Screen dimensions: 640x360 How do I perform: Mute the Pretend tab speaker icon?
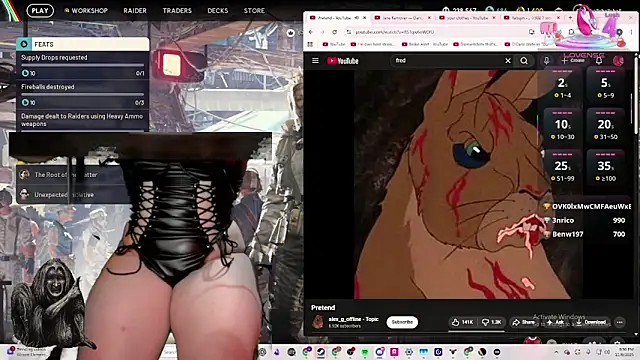[x=357, y=18]
